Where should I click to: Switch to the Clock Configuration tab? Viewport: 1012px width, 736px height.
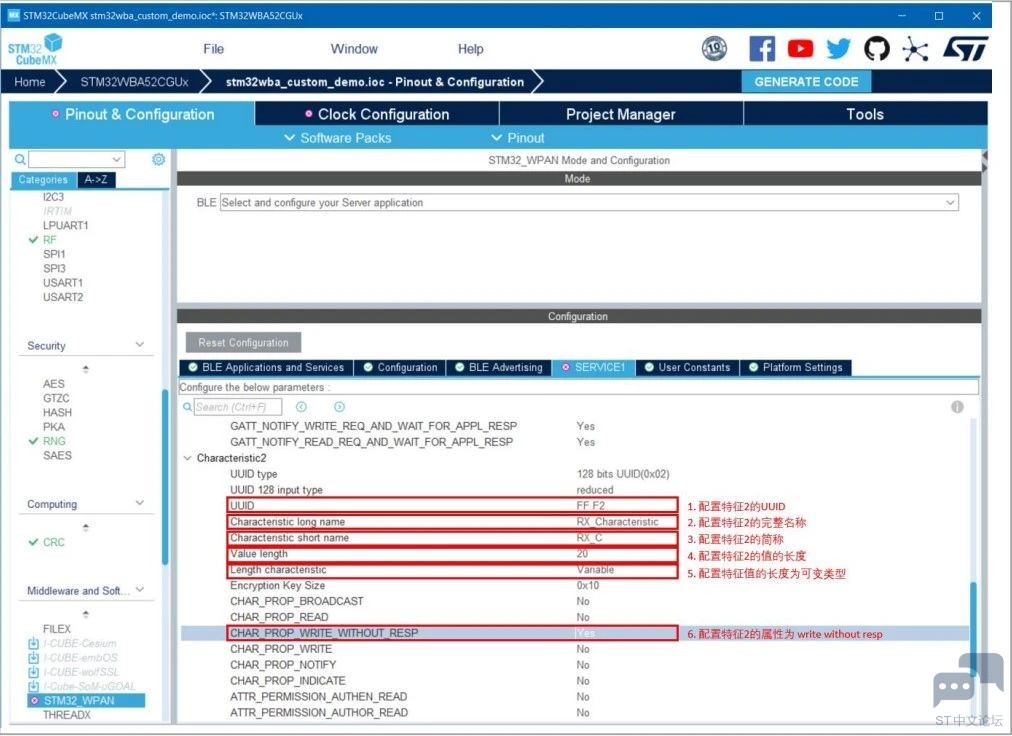377,114
